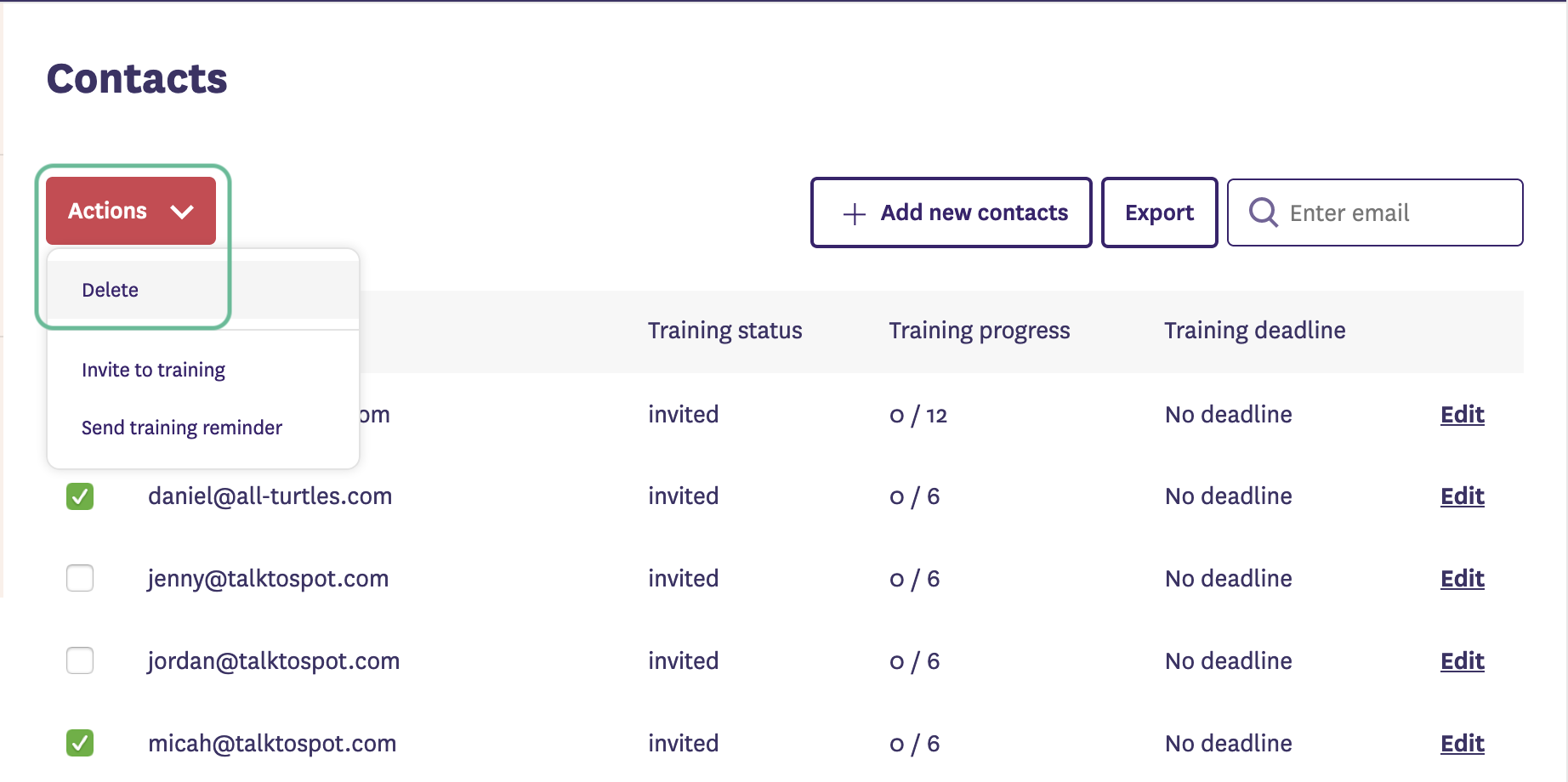Viewport: 1568px width, 782px height.
Task: Choose Delete from the Actions menu
Action: (111, 290)
